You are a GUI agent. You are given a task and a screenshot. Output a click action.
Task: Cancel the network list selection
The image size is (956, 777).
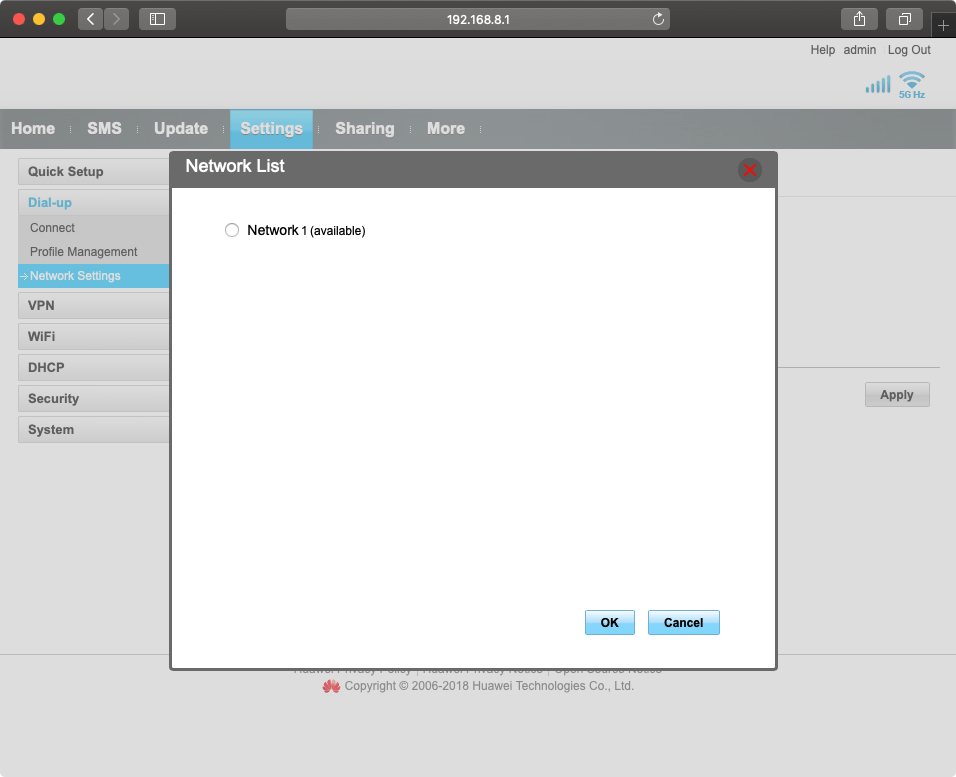coord(683,622)
